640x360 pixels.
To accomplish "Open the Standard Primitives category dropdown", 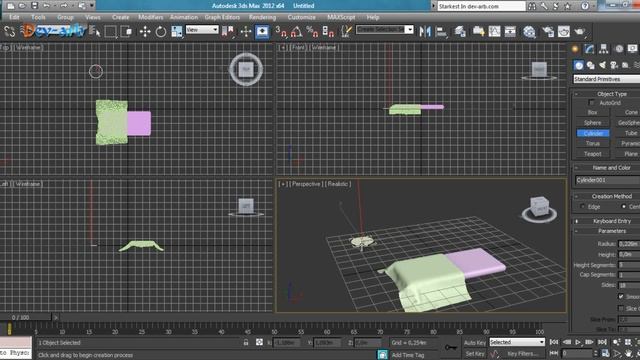I will 607,79.
